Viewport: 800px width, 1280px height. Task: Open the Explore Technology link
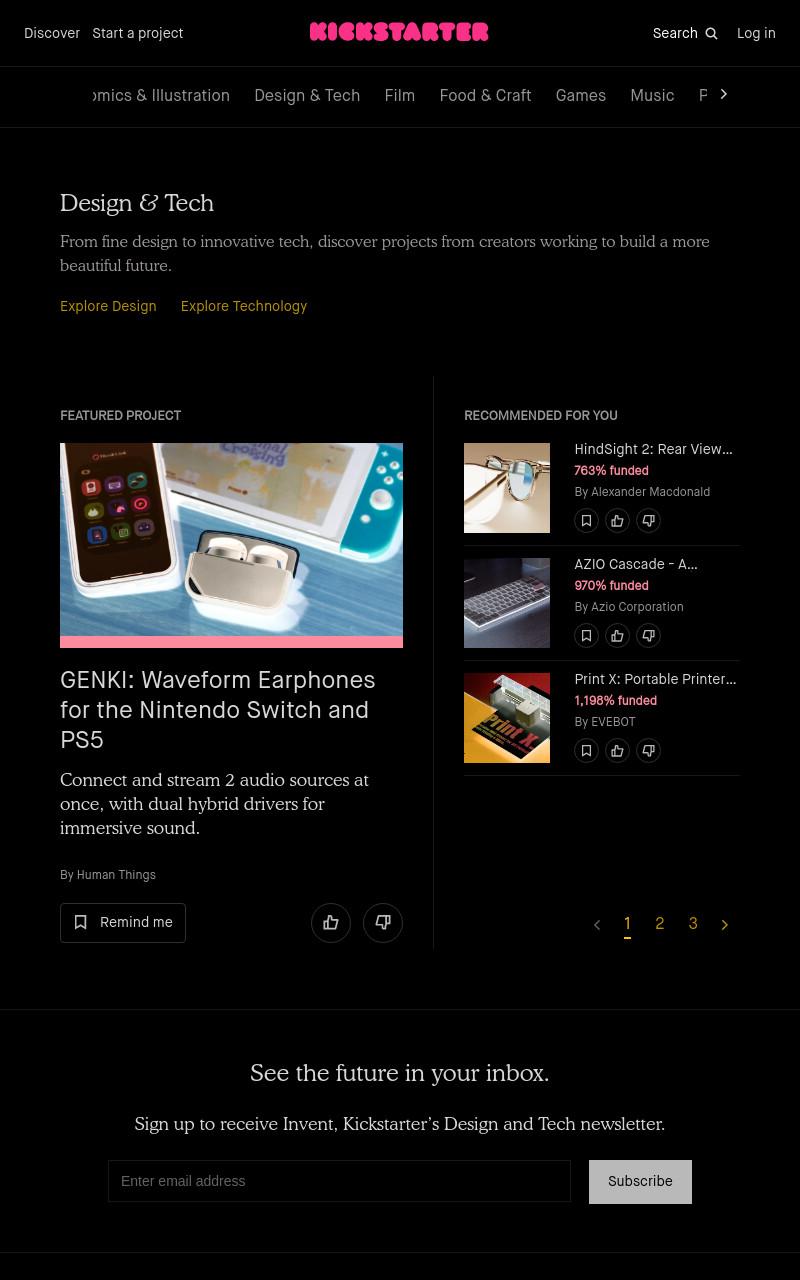tap(244, 307)
